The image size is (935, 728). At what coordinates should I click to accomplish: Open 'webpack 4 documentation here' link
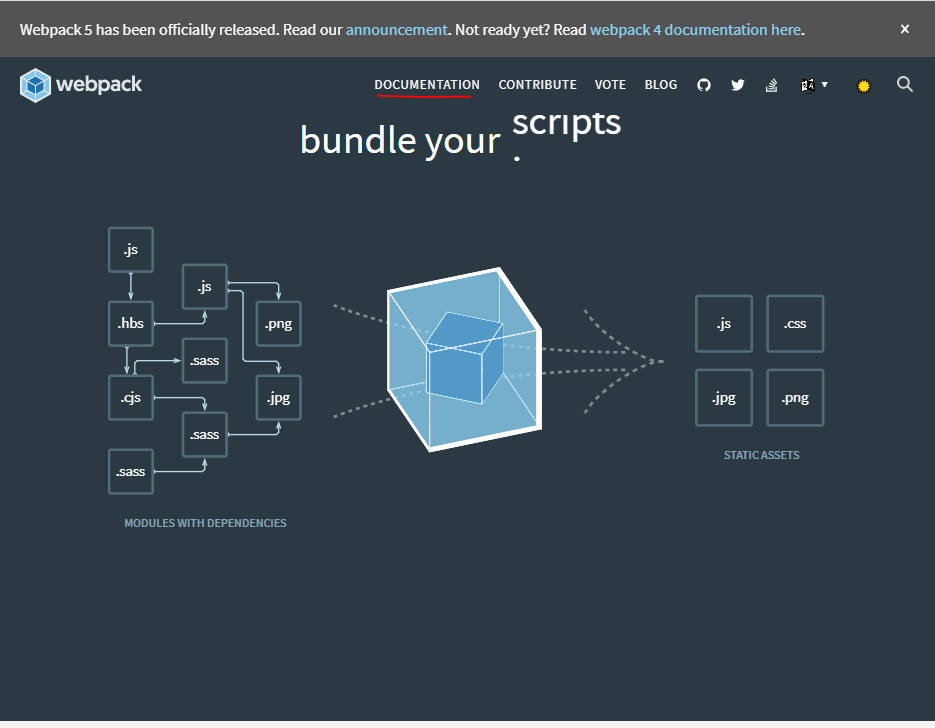coord(695,30)
